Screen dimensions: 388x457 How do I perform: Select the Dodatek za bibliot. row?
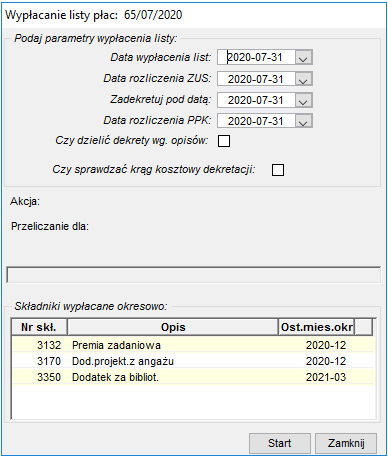tap(193, 377)
